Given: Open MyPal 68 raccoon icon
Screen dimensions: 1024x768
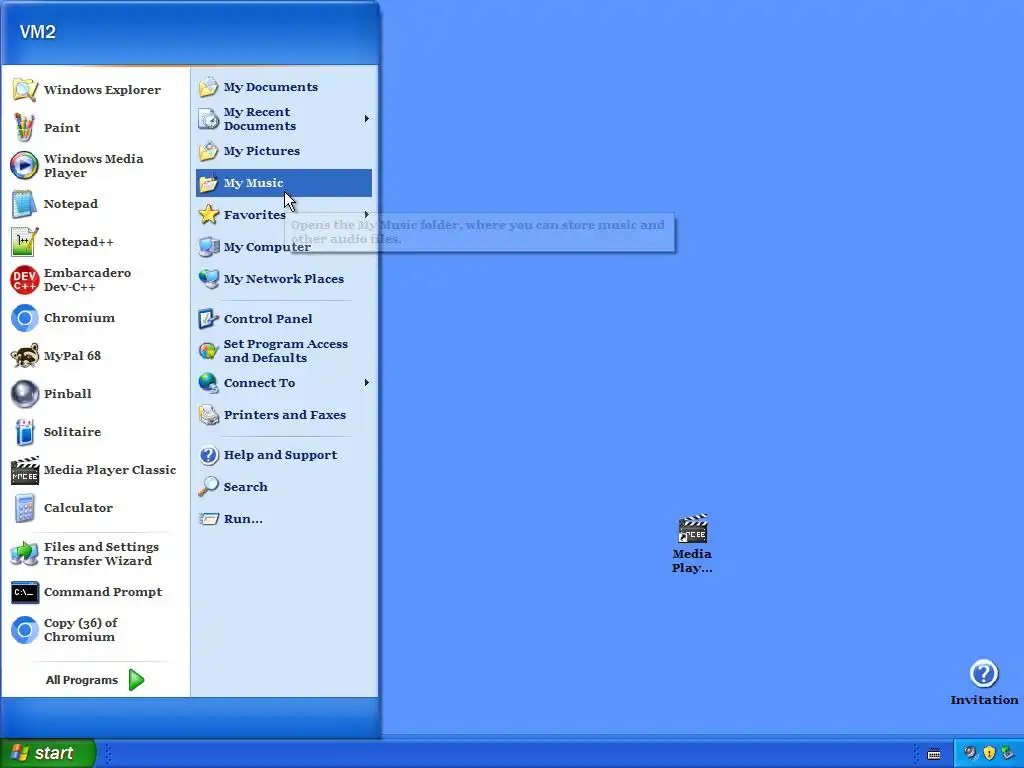Looking at the screenshot, I should pyautogui.click(x=25, y=356).
